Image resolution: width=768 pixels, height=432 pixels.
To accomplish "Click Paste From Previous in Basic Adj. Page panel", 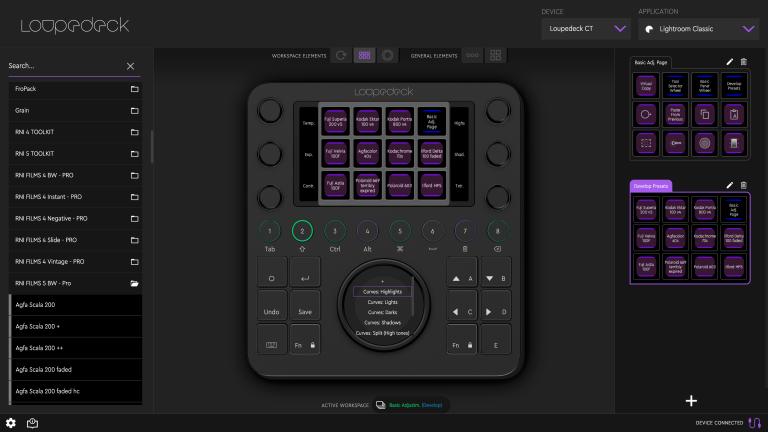I will coord(675,115).
